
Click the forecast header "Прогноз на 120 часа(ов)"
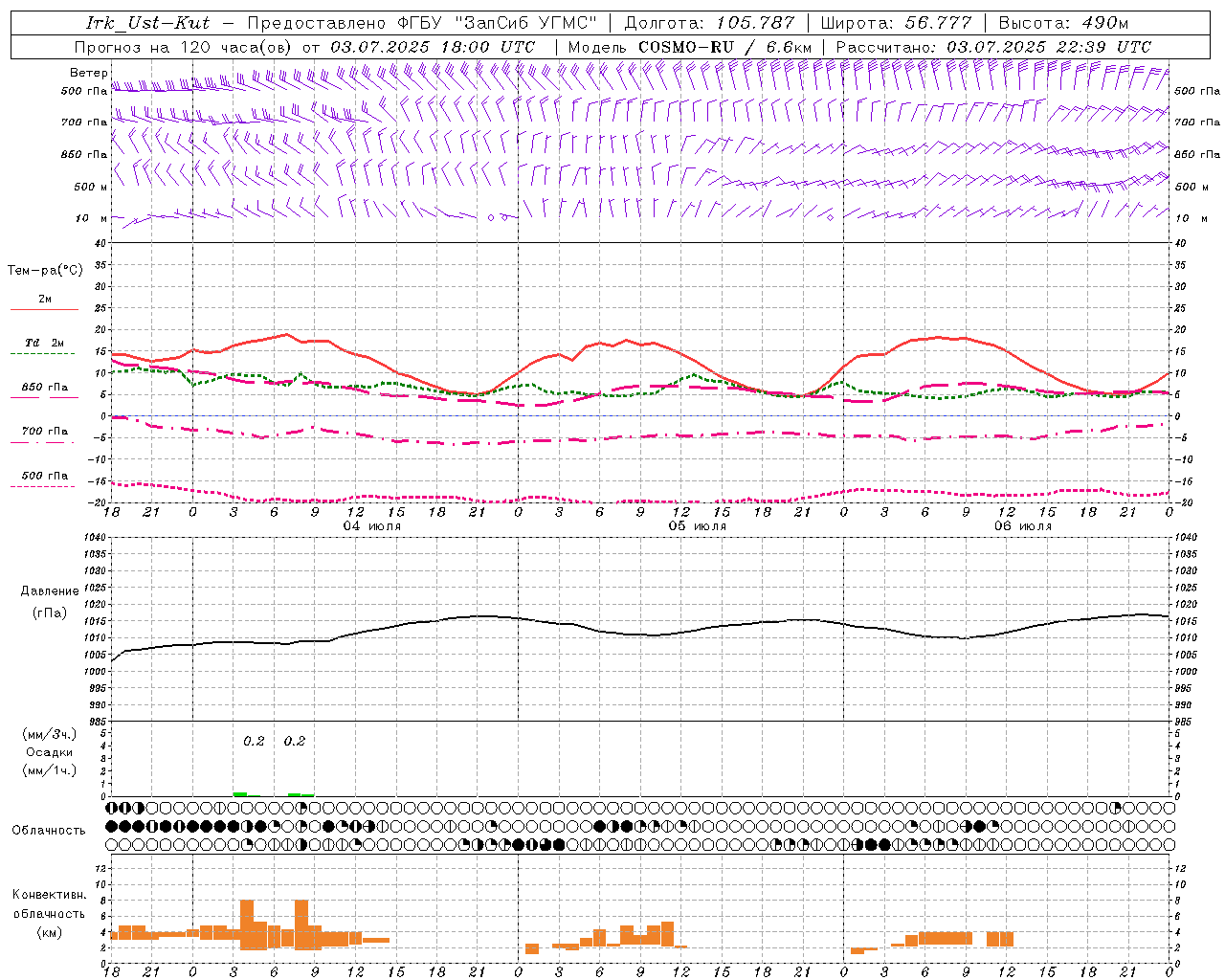point(184,47)
